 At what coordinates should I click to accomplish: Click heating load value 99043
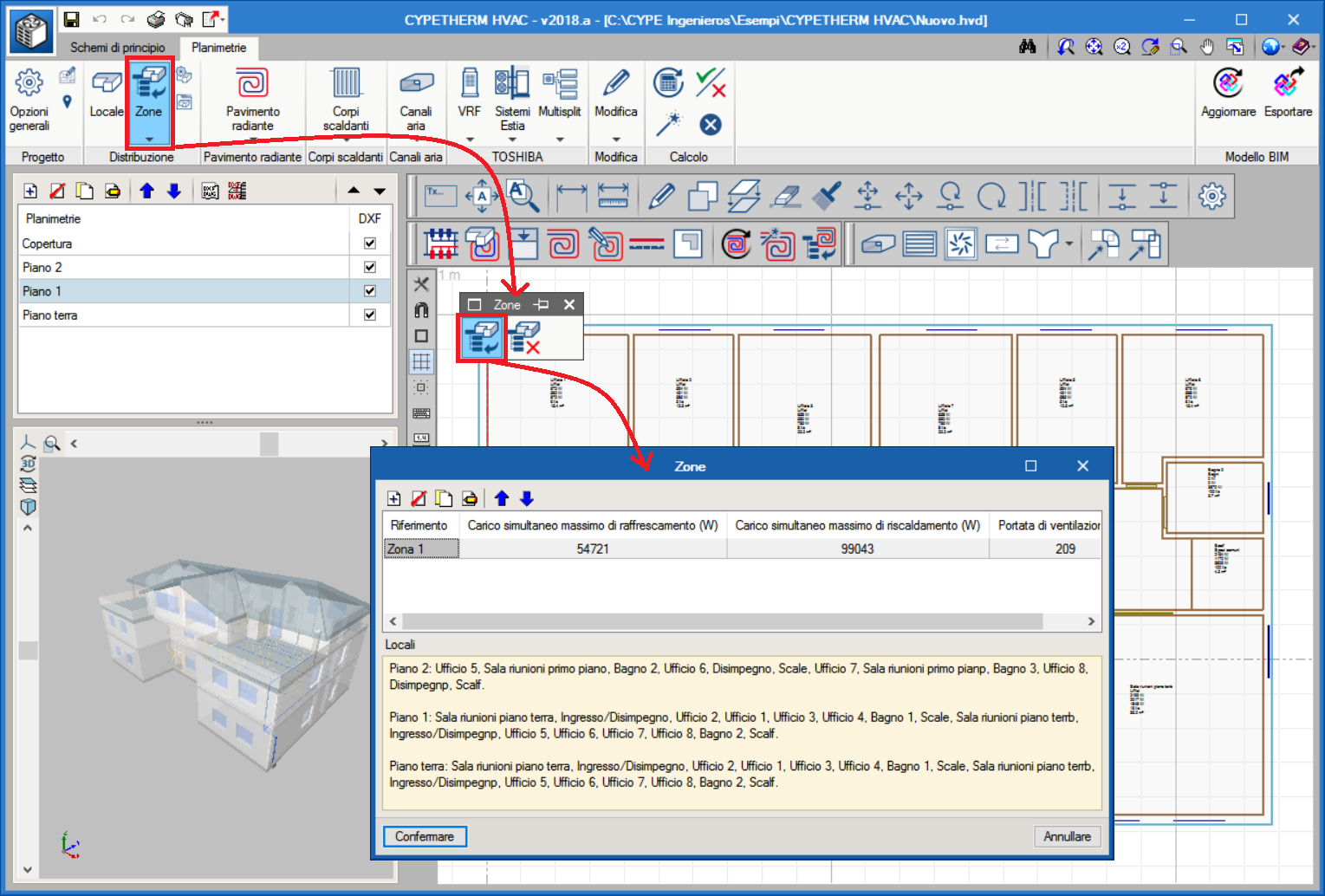(857, 549)
